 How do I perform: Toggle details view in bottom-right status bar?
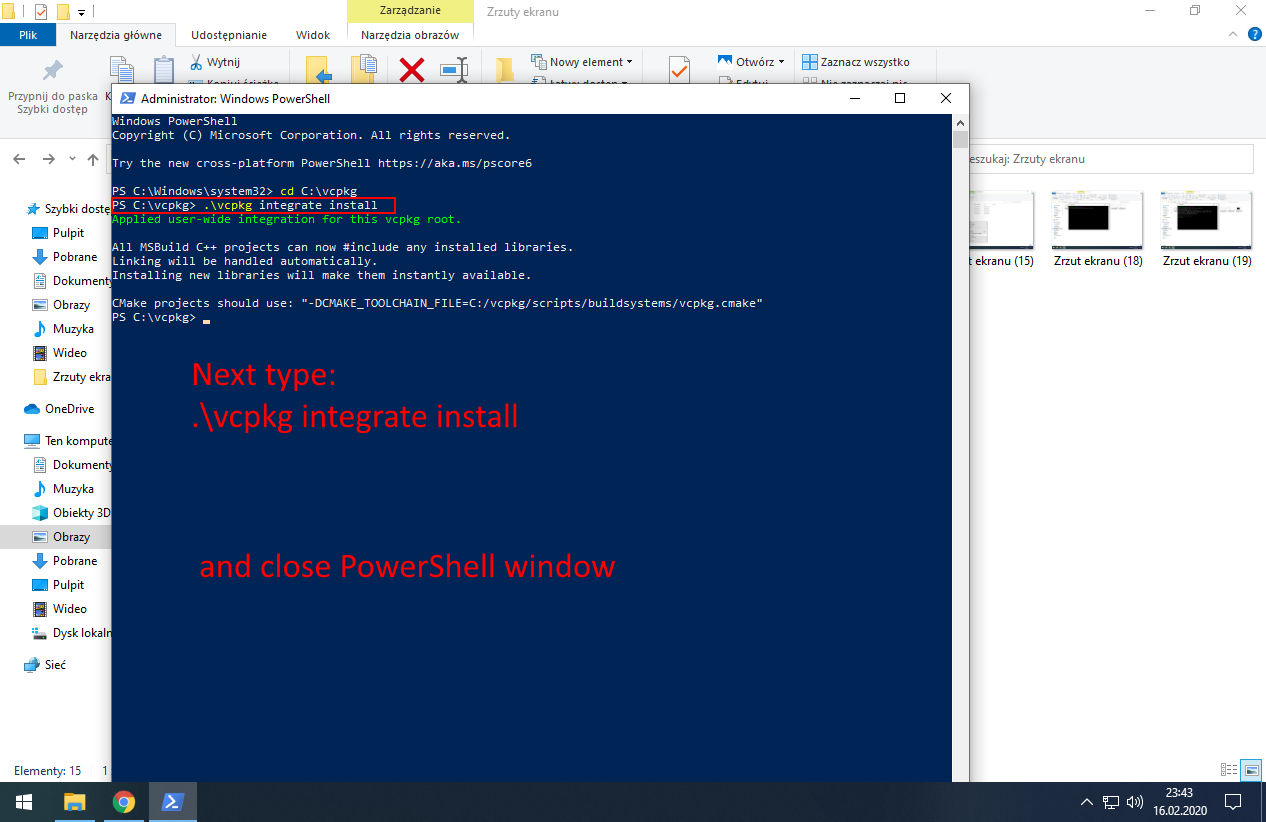1228,769
